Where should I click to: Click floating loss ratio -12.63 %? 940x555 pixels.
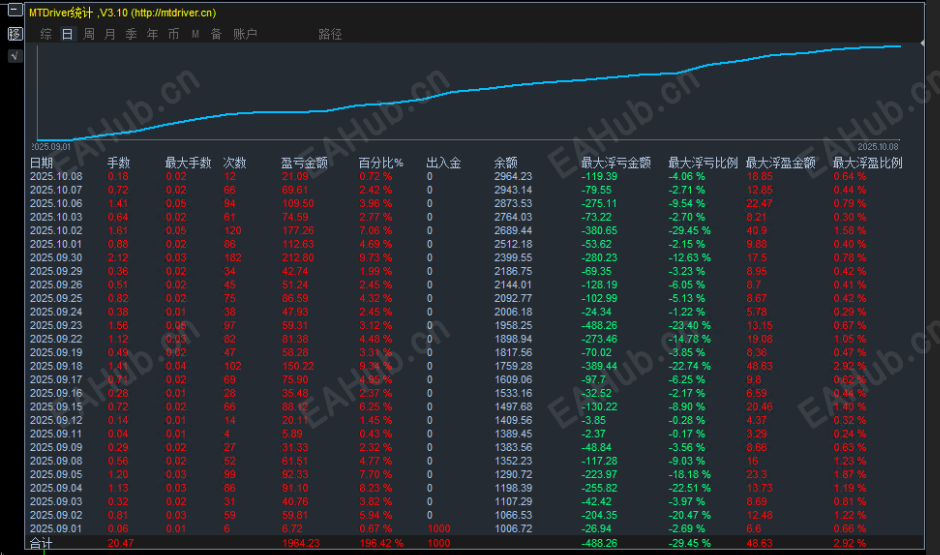[690, 258]
